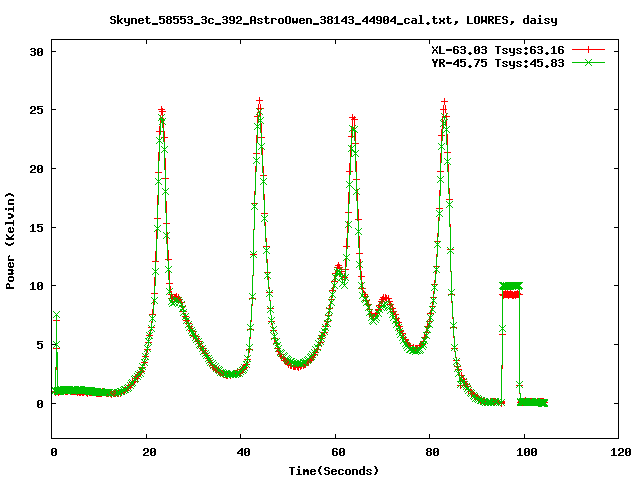Click the red legend line sample for XL
The height and width of the screenshot is (480, 640).
[588, 50]
